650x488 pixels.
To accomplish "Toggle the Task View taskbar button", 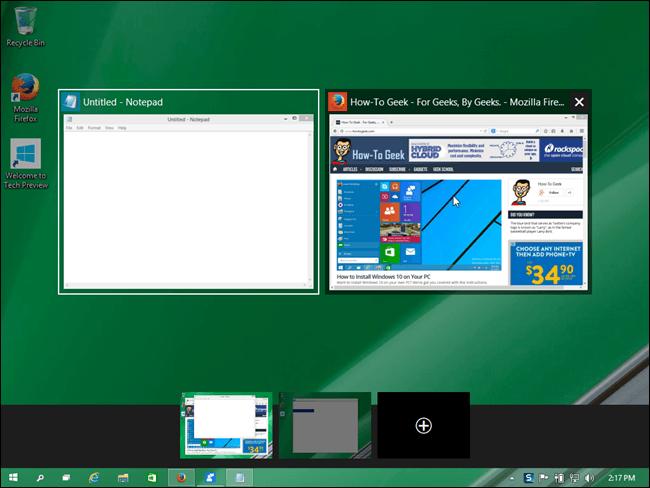I will [x=68, y=477].
